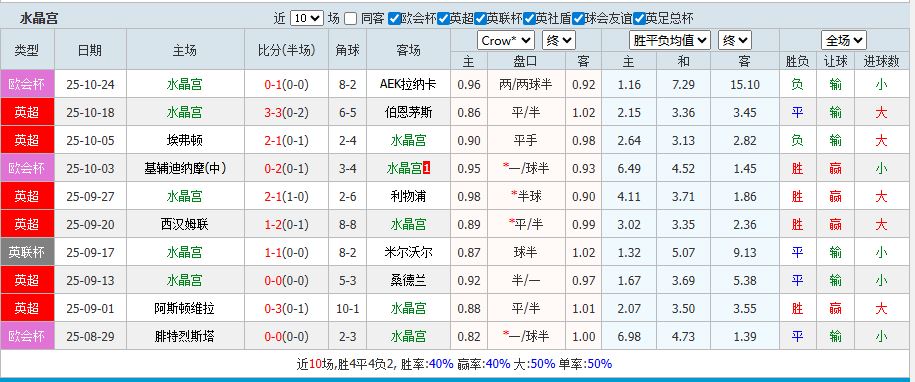The width and height of the screenshot is (915, 382).
Task: Uncheck the 英足总杯 competition filter
Action: coord(639,19)
